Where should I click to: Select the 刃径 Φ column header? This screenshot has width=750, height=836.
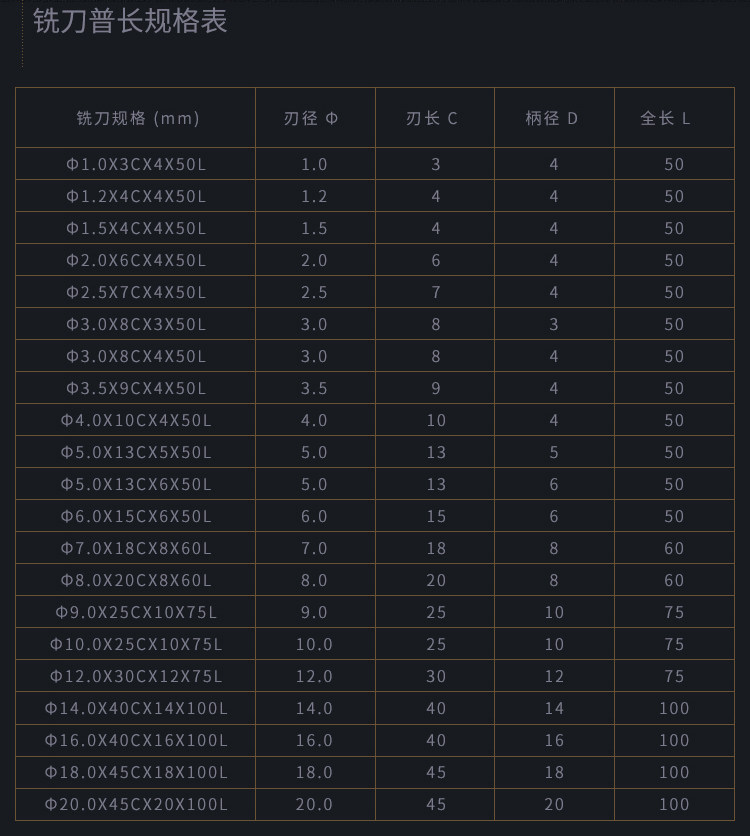click(312, 118)
